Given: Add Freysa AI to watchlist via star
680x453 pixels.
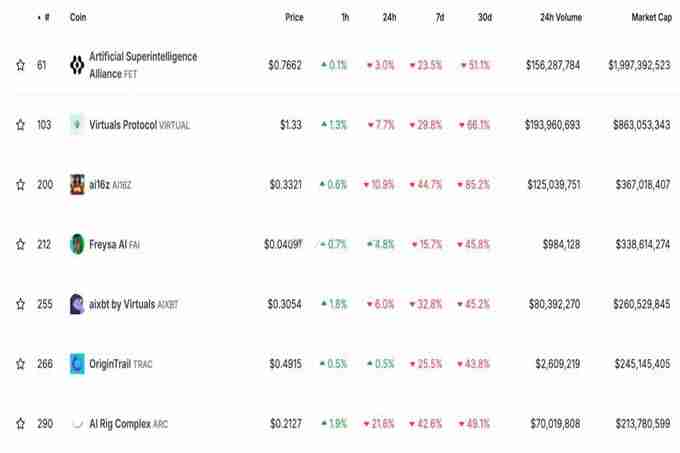Looking at the screenshot, I should tap(20, 244).
